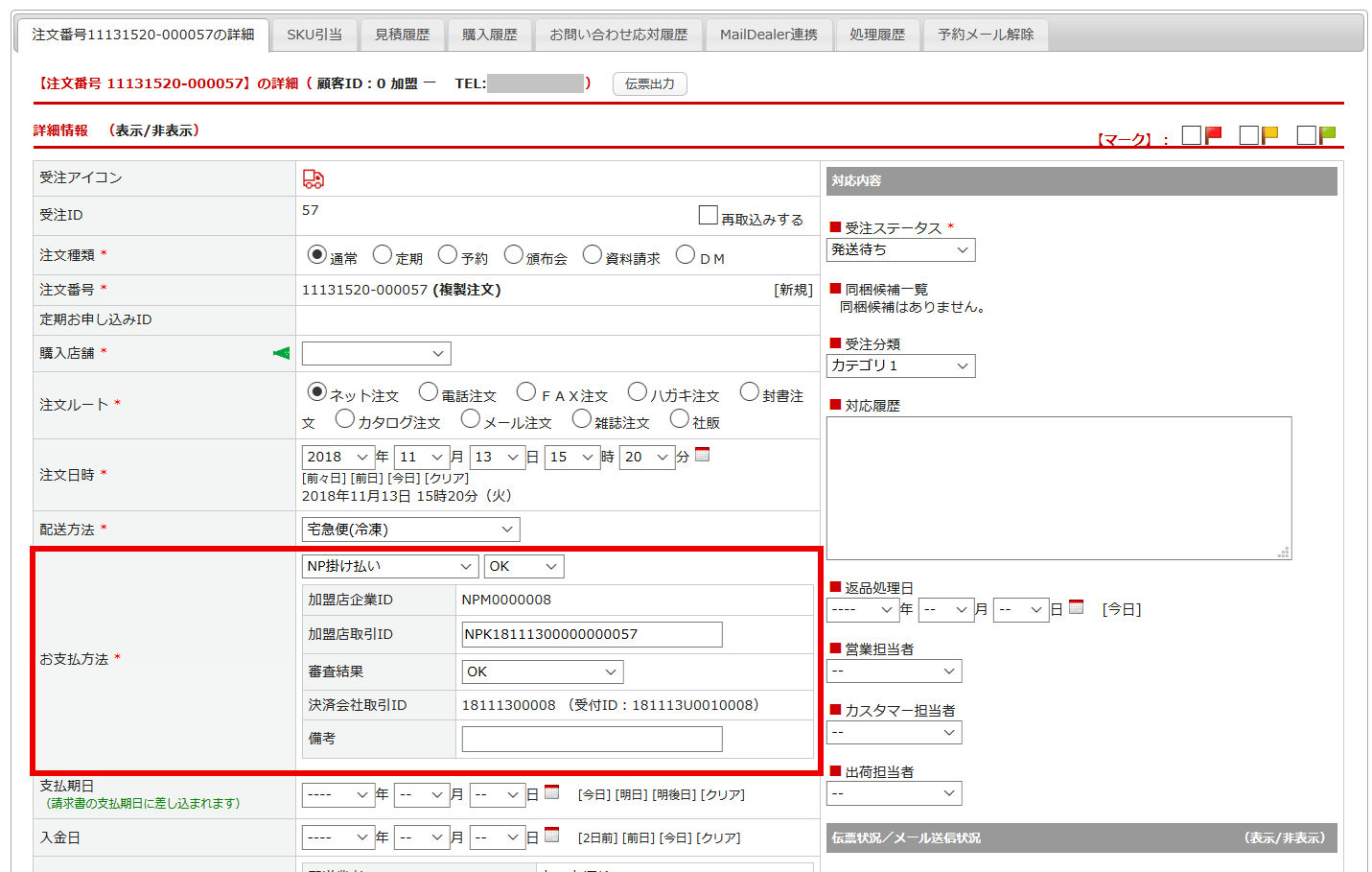
Task: Tick the checkbox beside the yellow flag
Action: coord(1248,135)
